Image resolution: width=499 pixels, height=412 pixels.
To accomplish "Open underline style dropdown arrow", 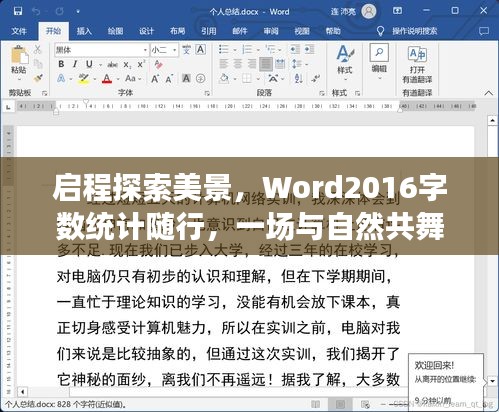I will tap(100, 64).
